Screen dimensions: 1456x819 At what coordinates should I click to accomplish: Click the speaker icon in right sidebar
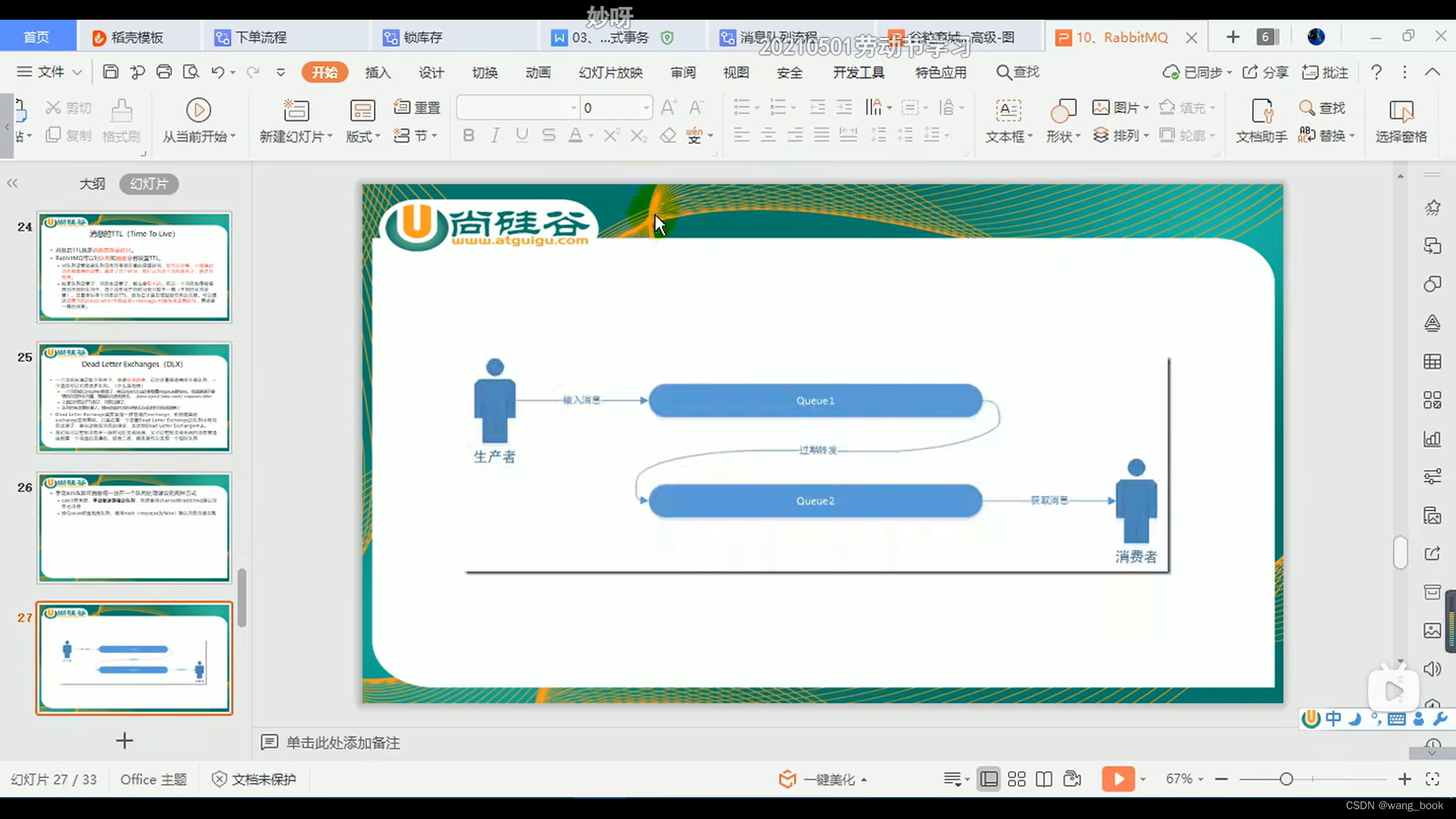pyautogui.click(x=1432, y=669)
